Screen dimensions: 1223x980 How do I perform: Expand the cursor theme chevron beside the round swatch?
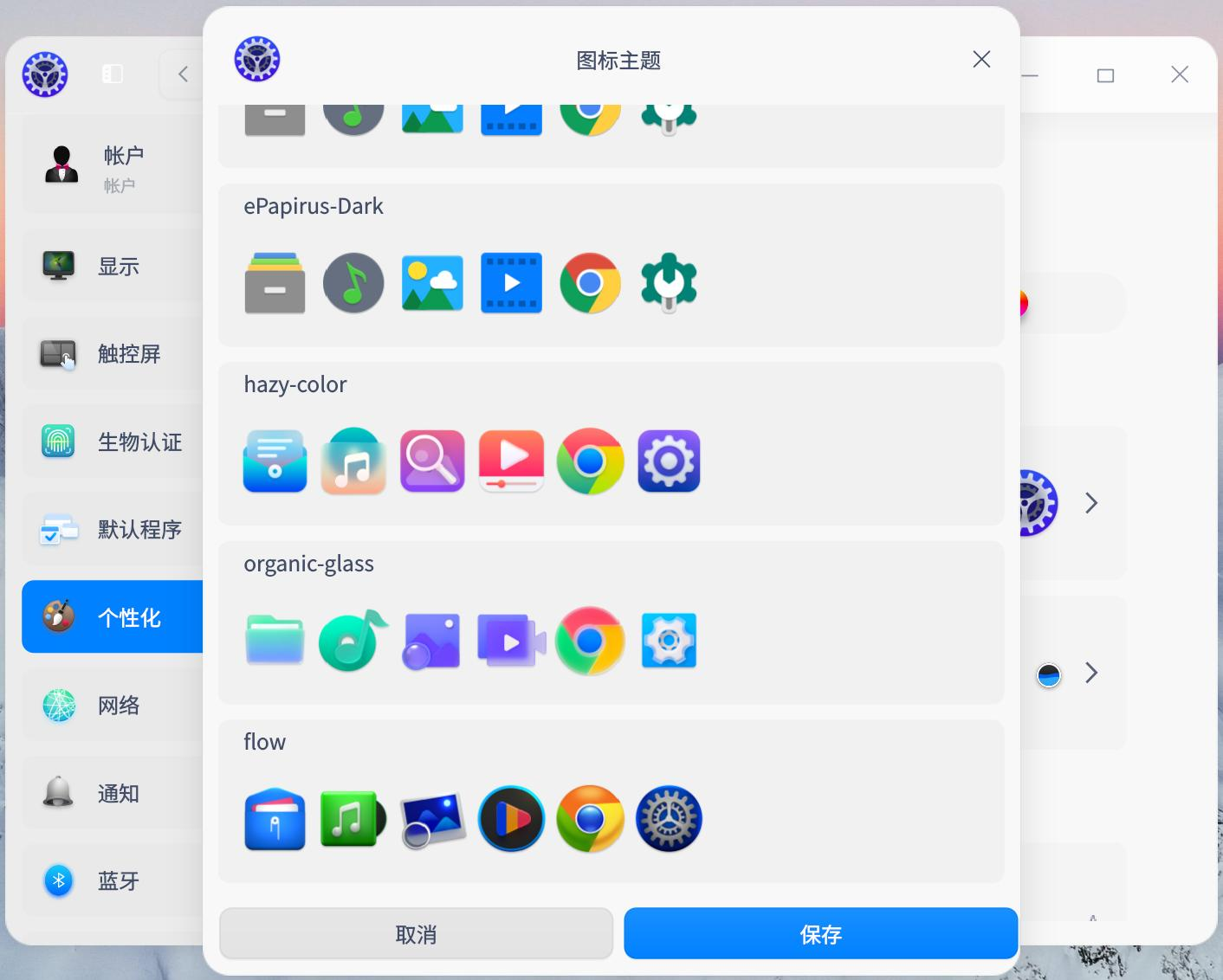pos(1091,674)
